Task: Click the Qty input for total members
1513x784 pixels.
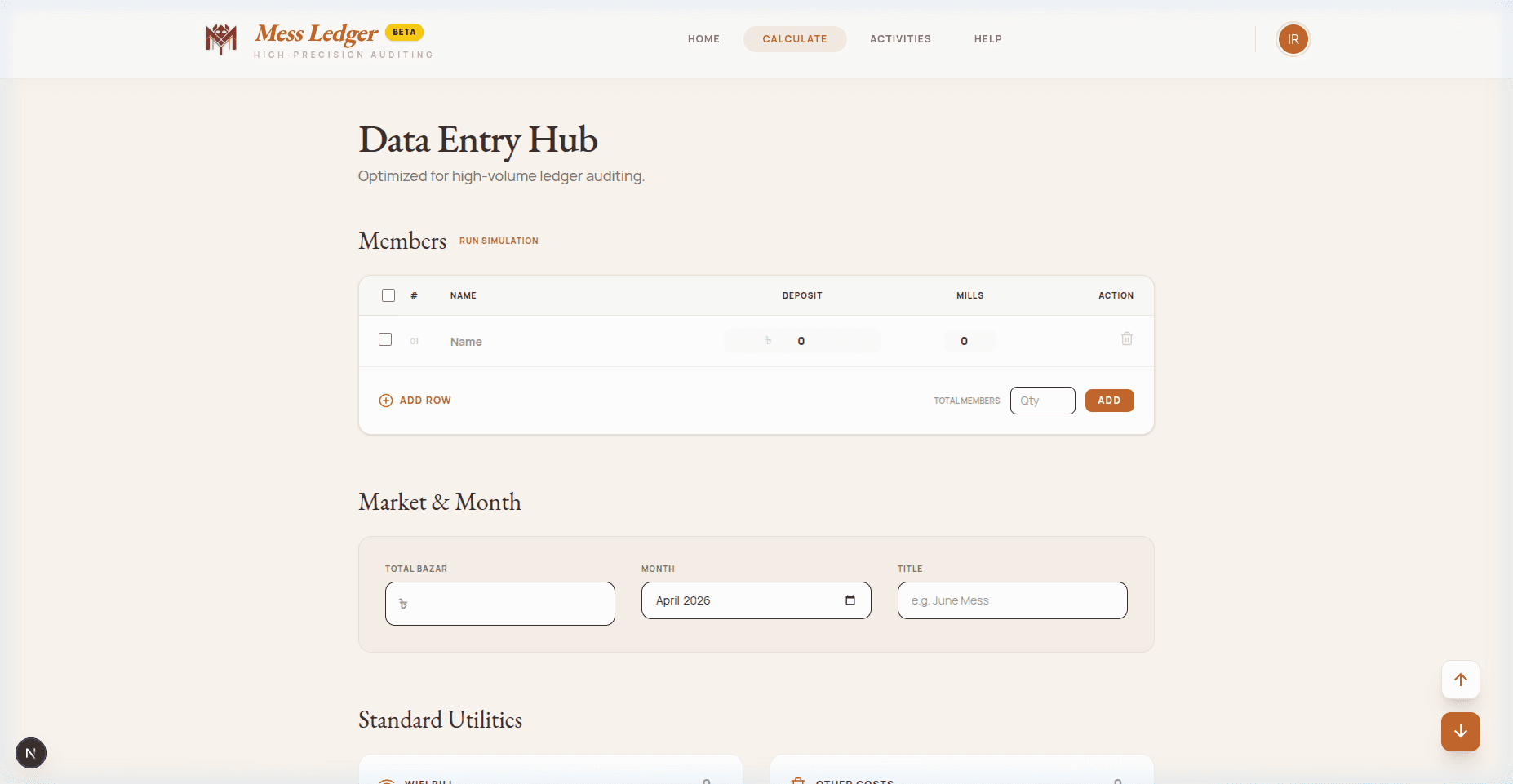Action: coord(1042,401)
